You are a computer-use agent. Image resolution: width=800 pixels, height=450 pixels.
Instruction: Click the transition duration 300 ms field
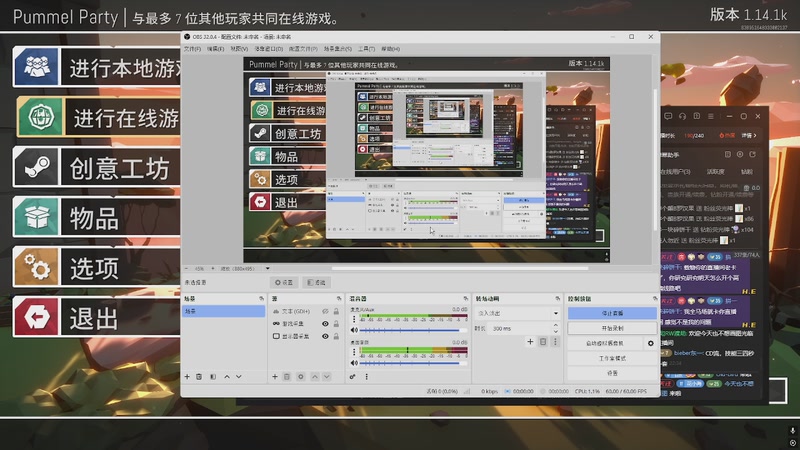pos(520,329)
